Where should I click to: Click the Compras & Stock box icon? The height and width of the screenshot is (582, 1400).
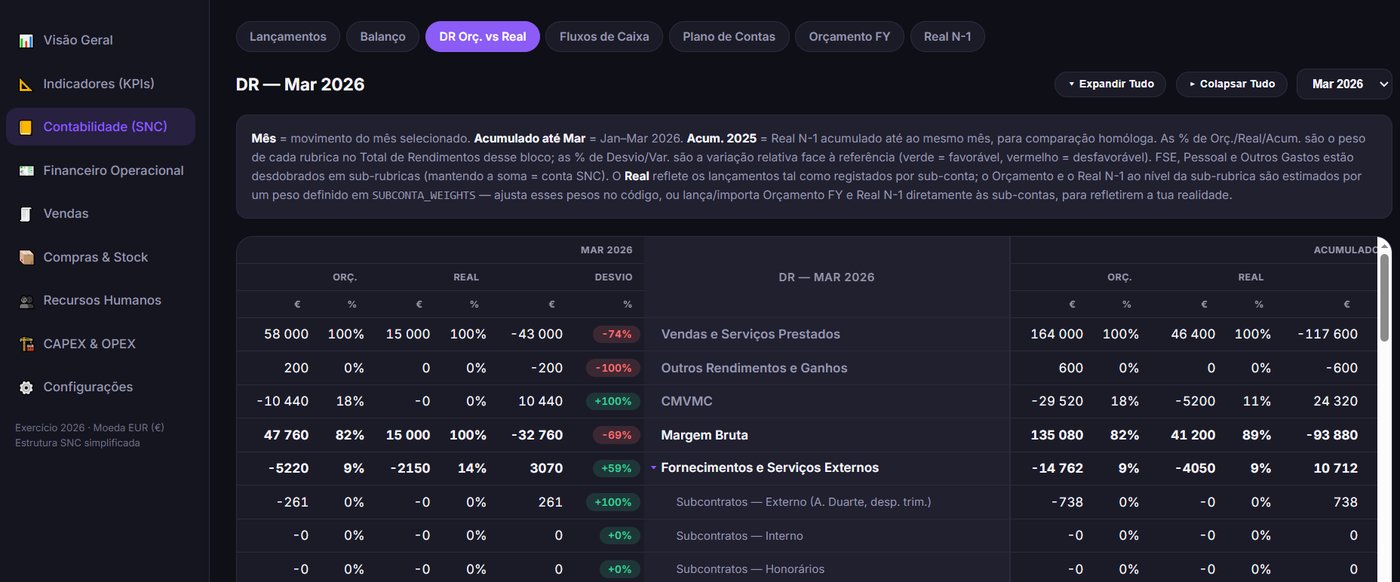click(26, 257)
